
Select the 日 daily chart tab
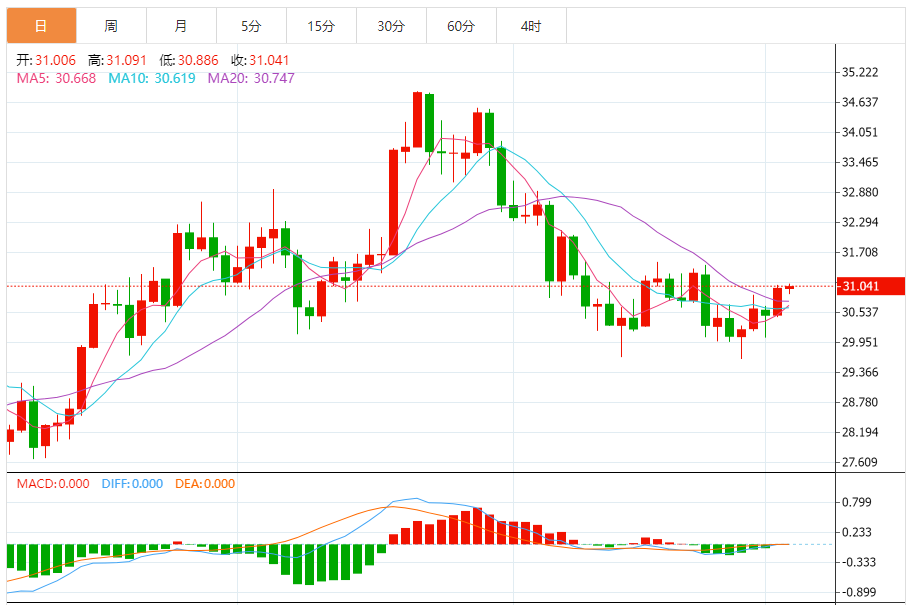pos(41,26)
